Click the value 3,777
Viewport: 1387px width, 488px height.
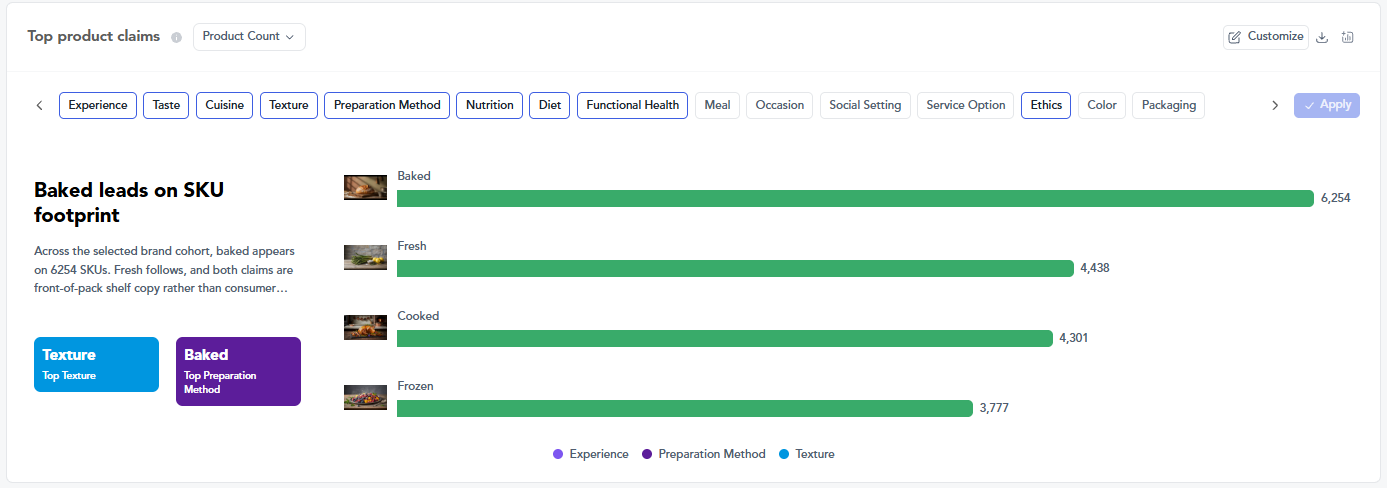point(994,408)
